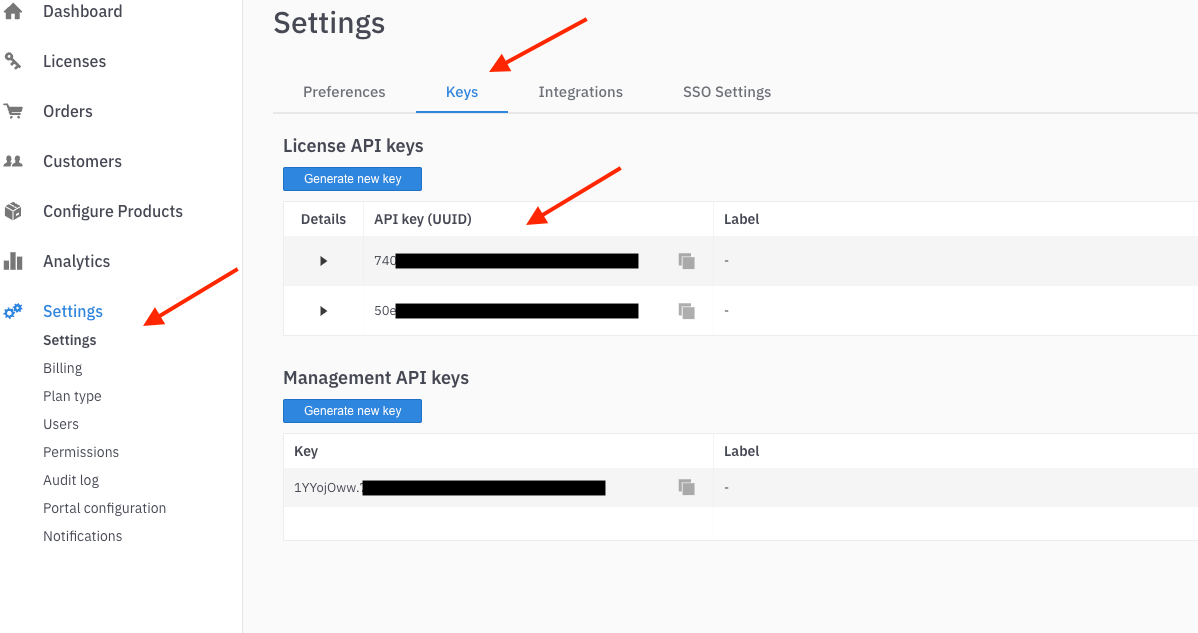Copy the Management API key 1YYojOww
1198x633 pixels.
[x=686, y=487]
